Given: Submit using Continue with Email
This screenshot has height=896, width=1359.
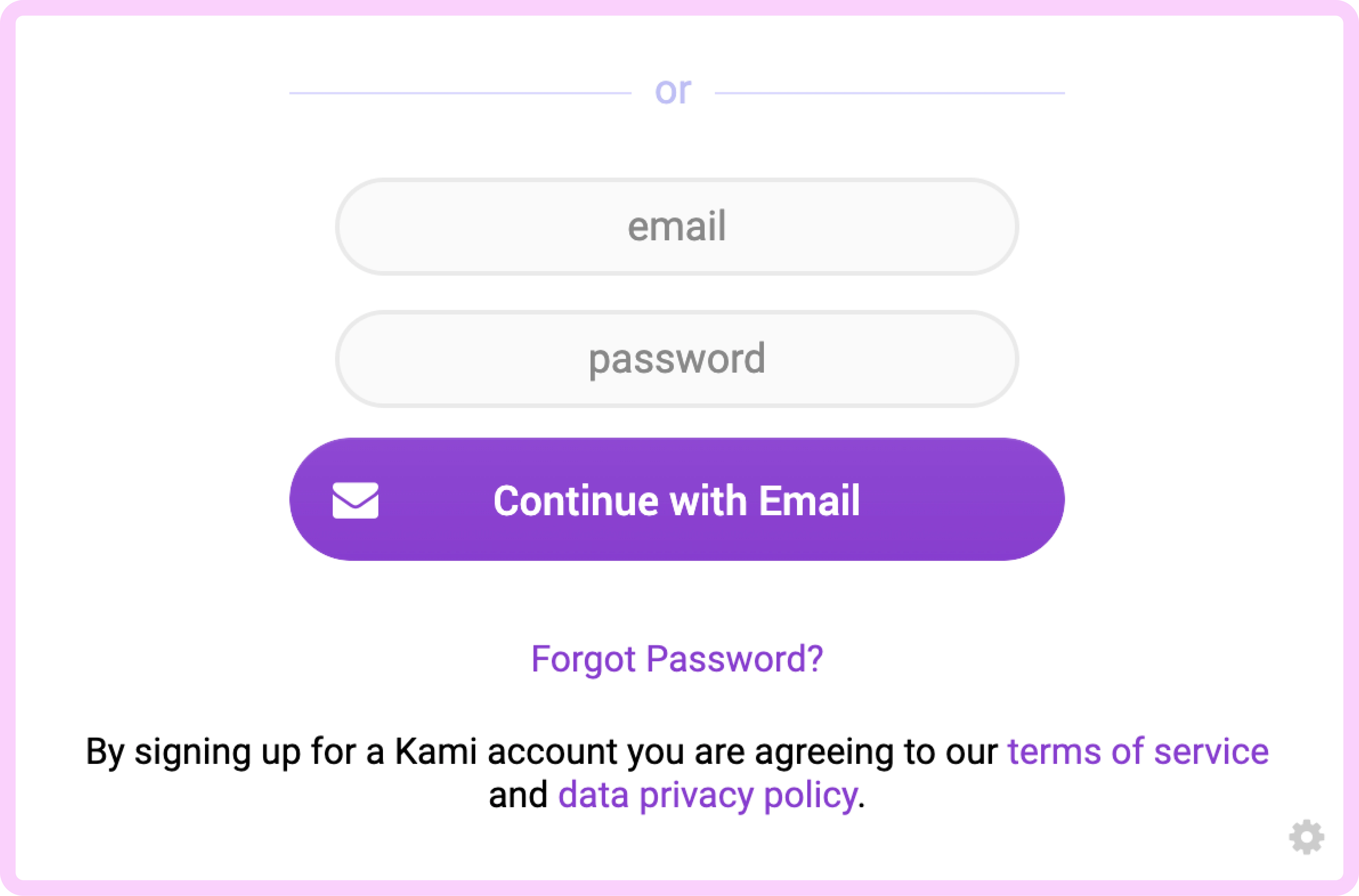Looking at the screenshot, I should click(x=677, y=499).
